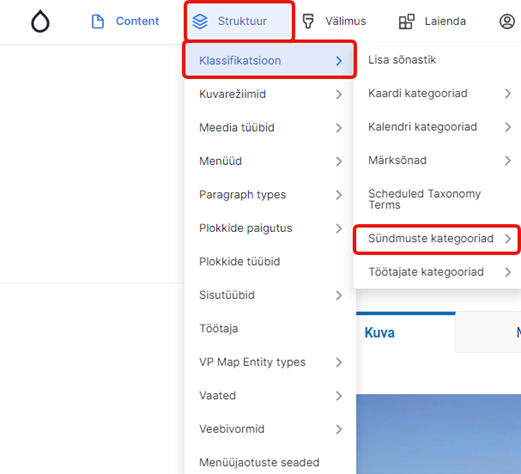This screenshot has height=474, width=521.
Task: Expand the Kuvarežiimid chevron arrow
Action: tap(339, 94)
